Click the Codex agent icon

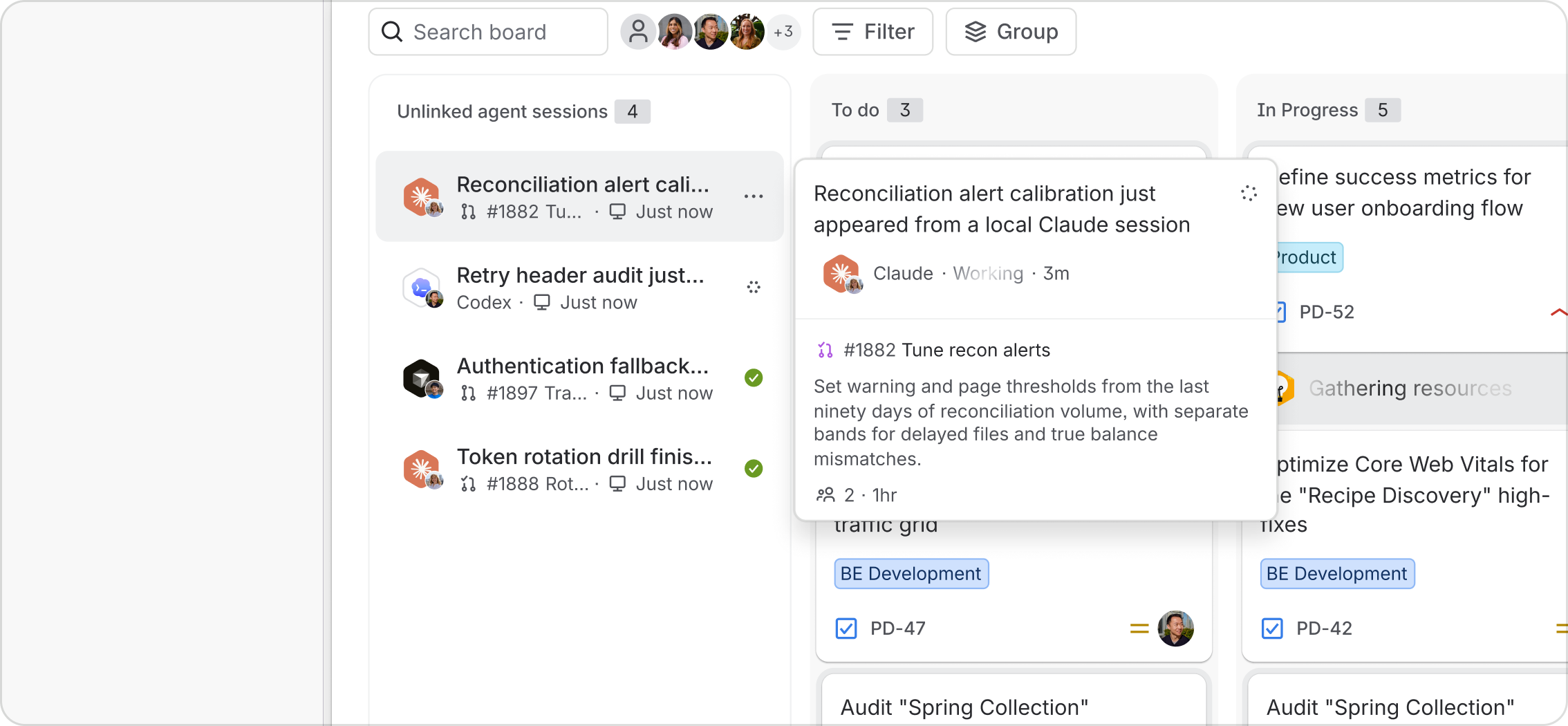click(422, 288)
